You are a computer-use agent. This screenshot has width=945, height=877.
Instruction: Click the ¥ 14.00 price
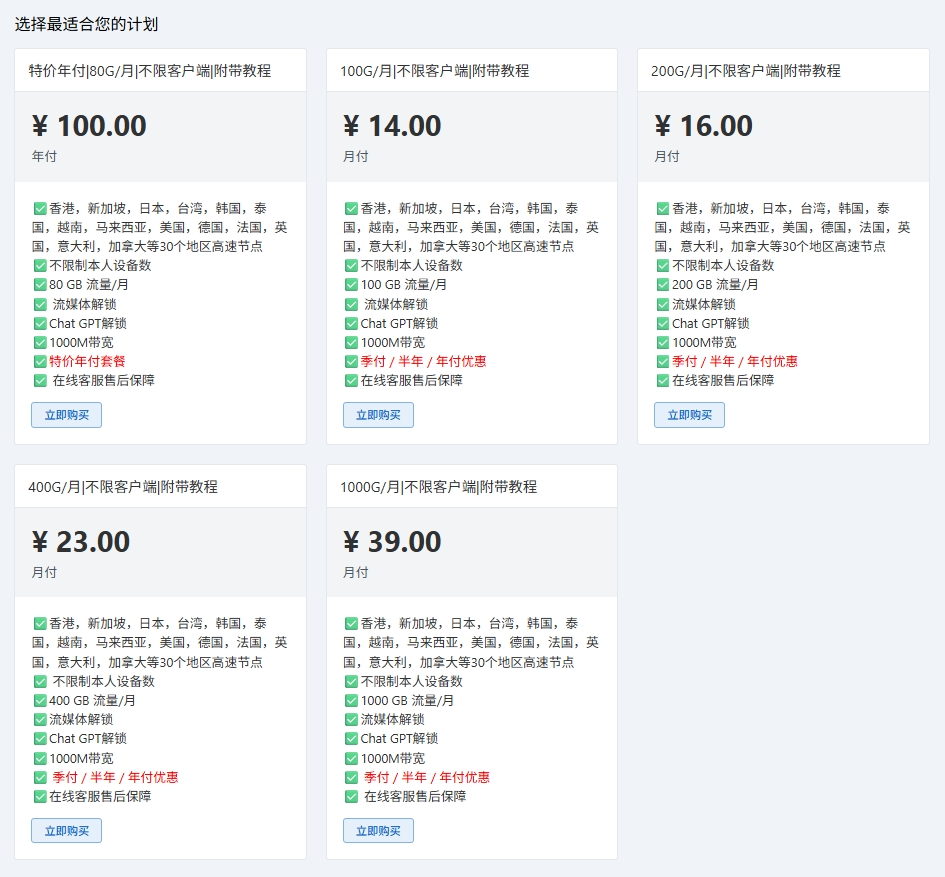(392, 126)
